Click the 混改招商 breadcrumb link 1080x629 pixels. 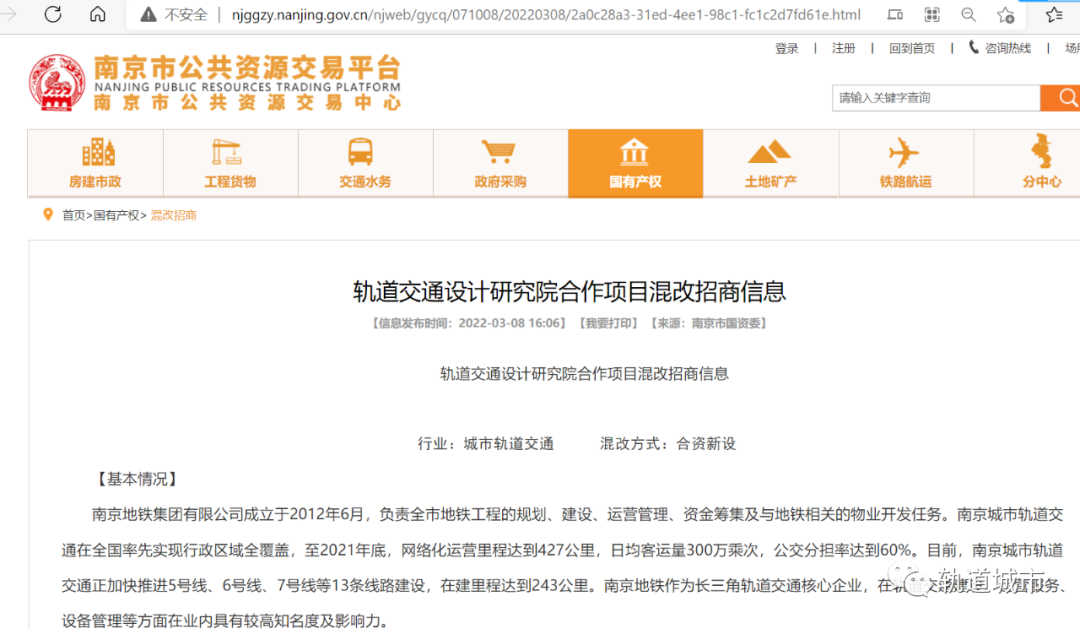174,216
